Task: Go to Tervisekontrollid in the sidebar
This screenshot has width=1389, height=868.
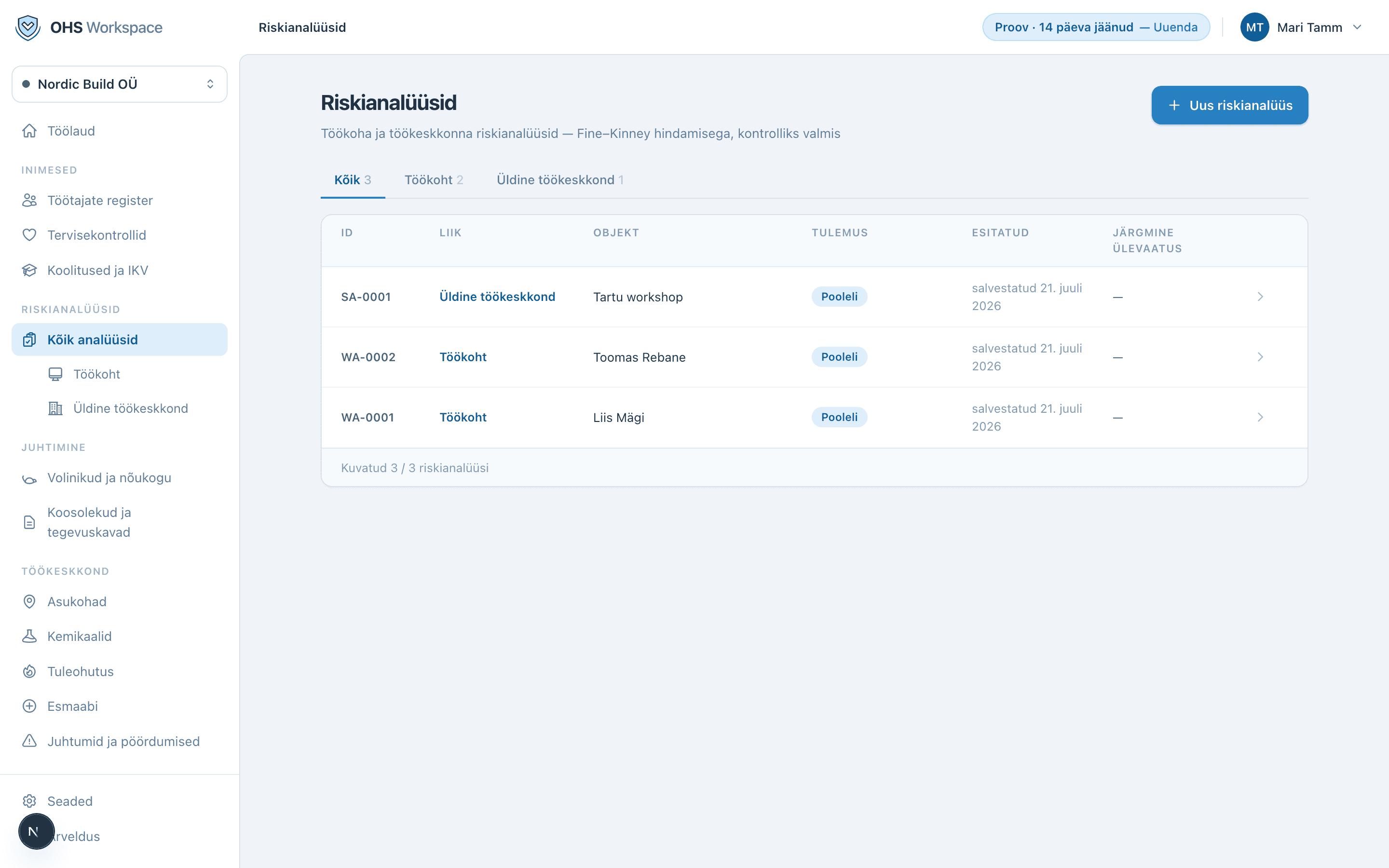Action: coord(120,235)
